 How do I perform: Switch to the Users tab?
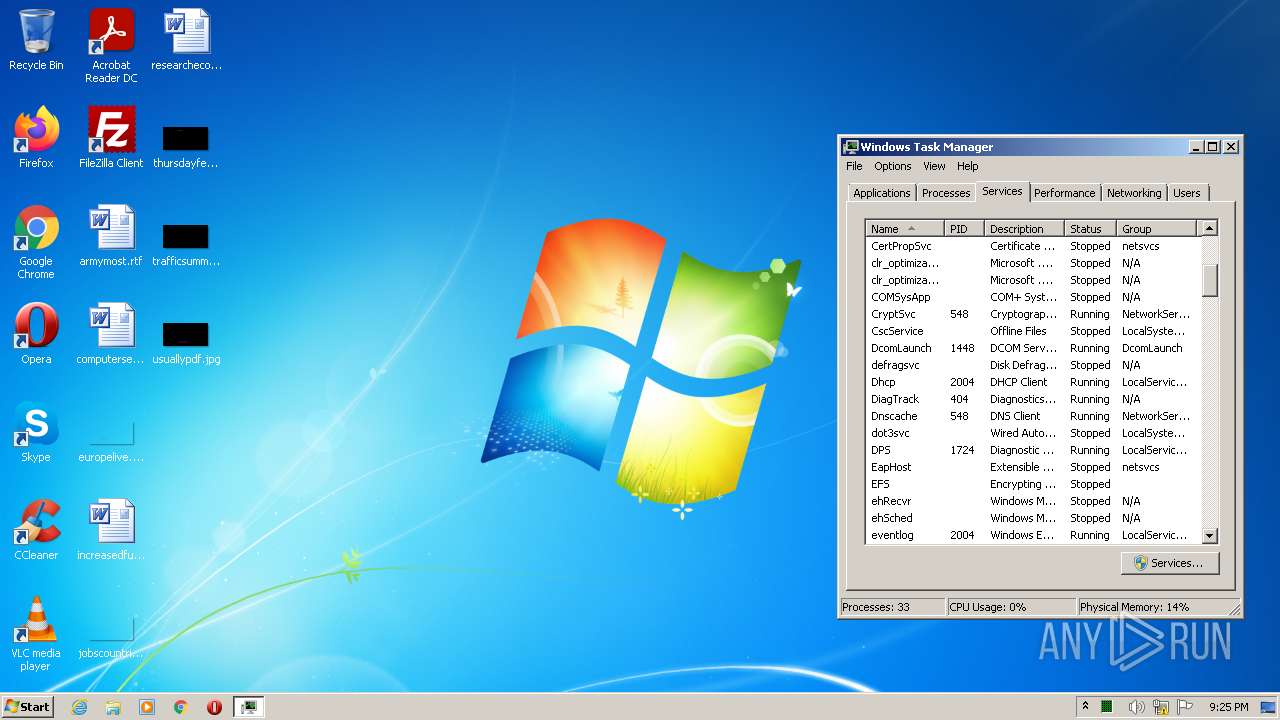point(1187,193)
